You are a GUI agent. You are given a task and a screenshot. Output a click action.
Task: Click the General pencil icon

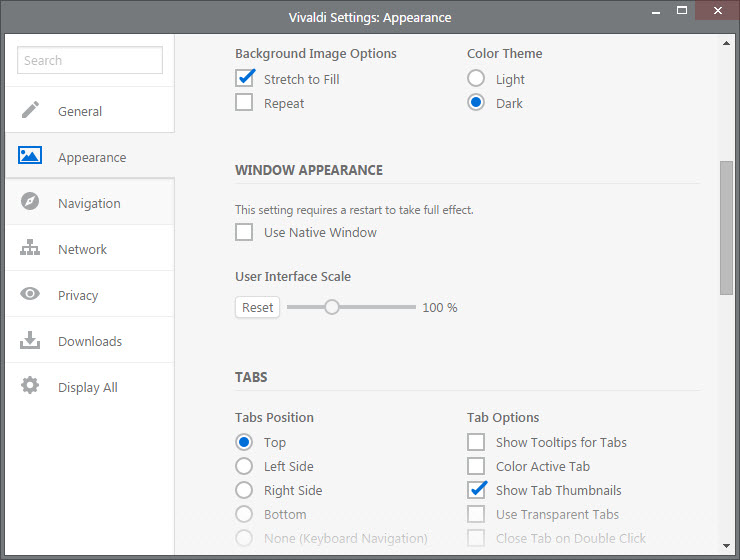[30, 110]
